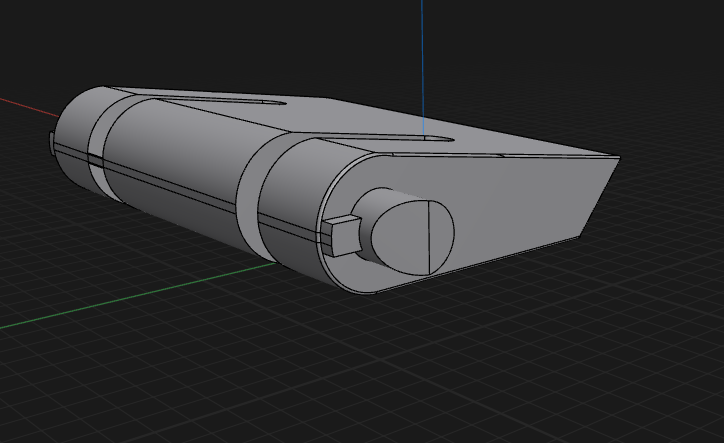The height and width of the screenshot is (443, 724).
Task: Click the blue vertical Z axis line
Action: coord(422,67)
